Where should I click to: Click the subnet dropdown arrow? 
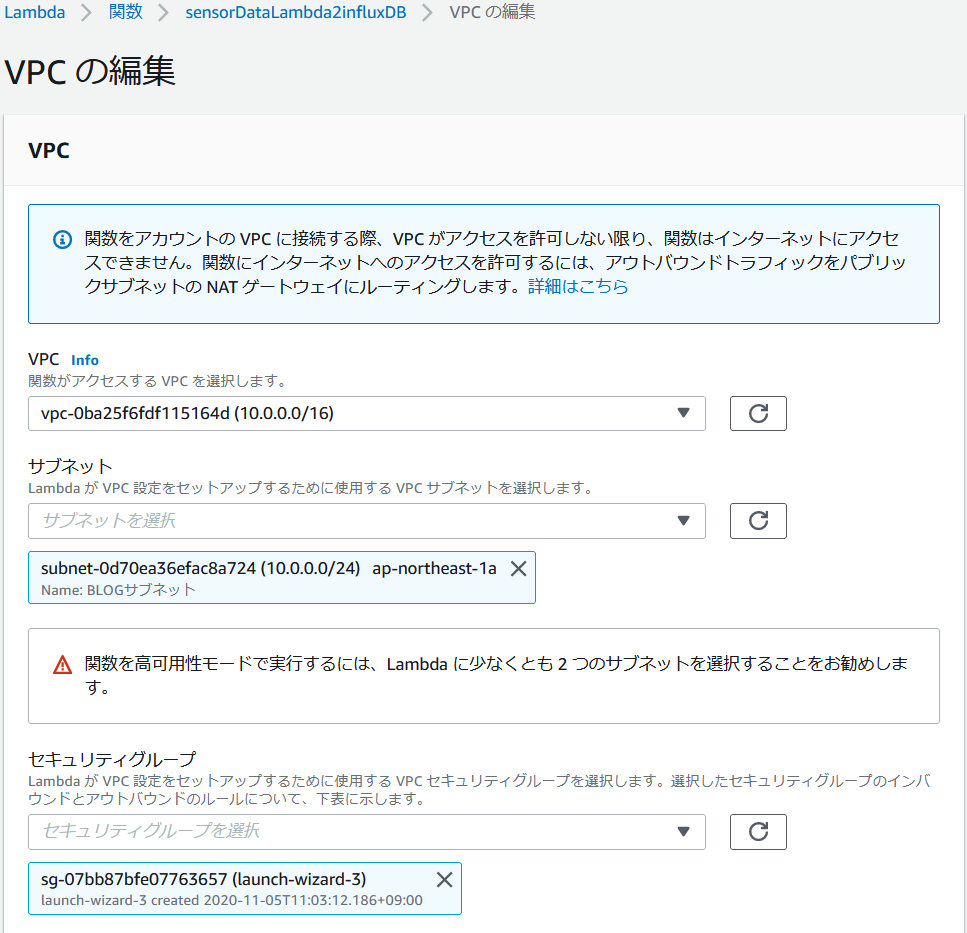(x=683, y=520)
